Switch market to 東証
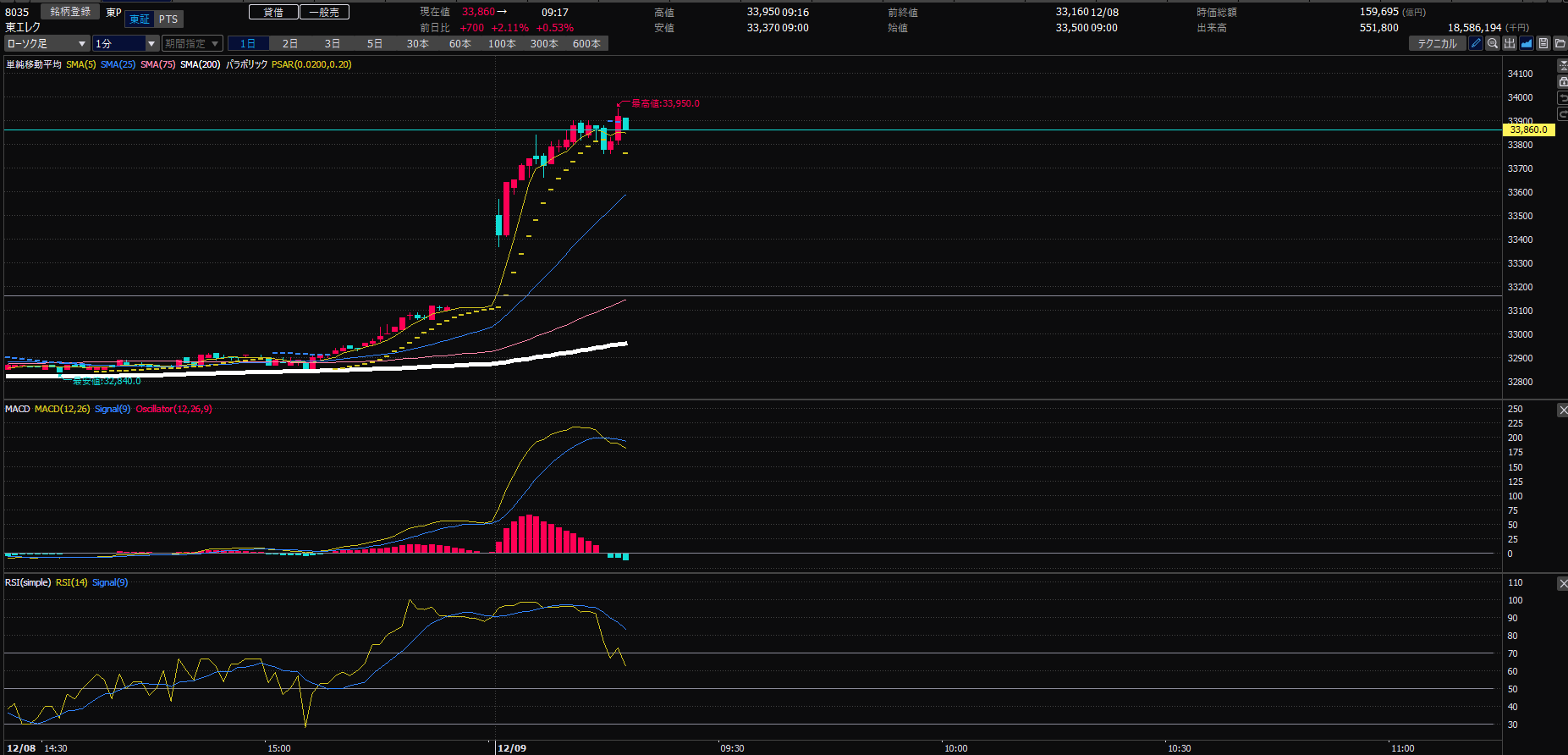 140,19
